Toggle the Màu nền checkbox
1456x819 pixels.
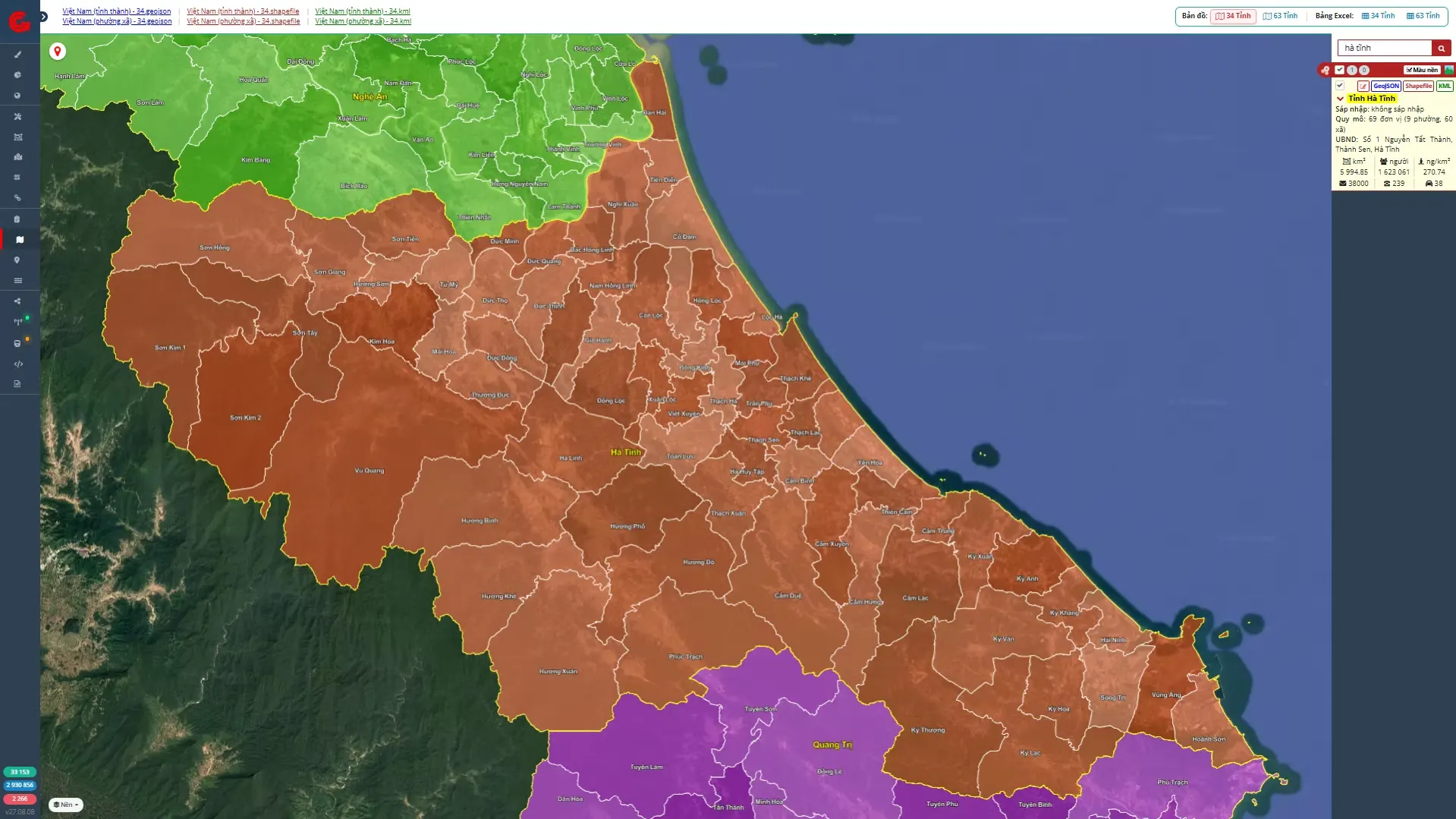point(1422,70)
